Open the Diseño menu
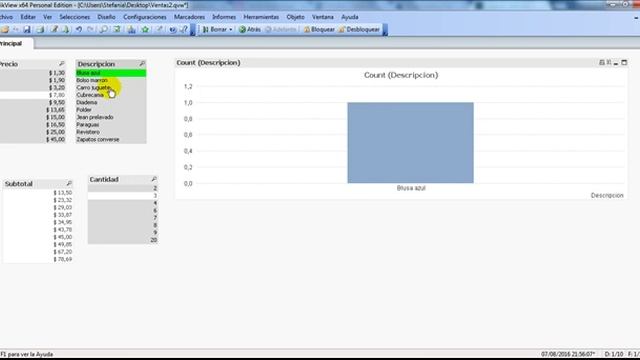Viewport: 640px width, 360px height. pyautogui.click(x=107, y=17)
